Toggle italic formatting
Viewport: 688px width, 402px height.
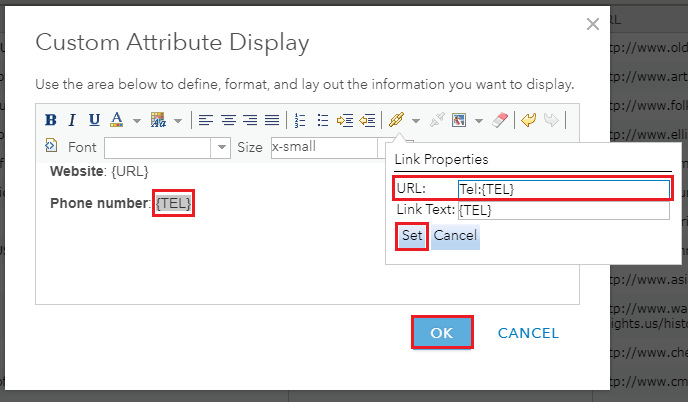[73, 120]
